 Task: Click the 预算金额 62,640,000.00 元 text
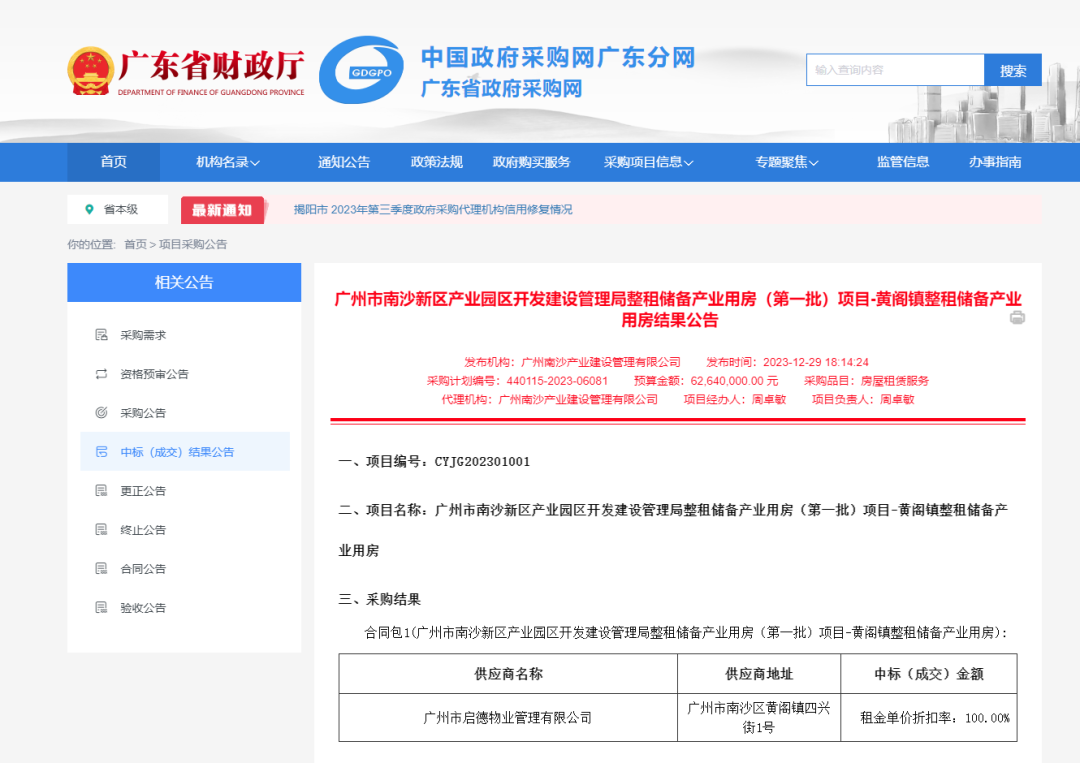(x=705, y=381)
